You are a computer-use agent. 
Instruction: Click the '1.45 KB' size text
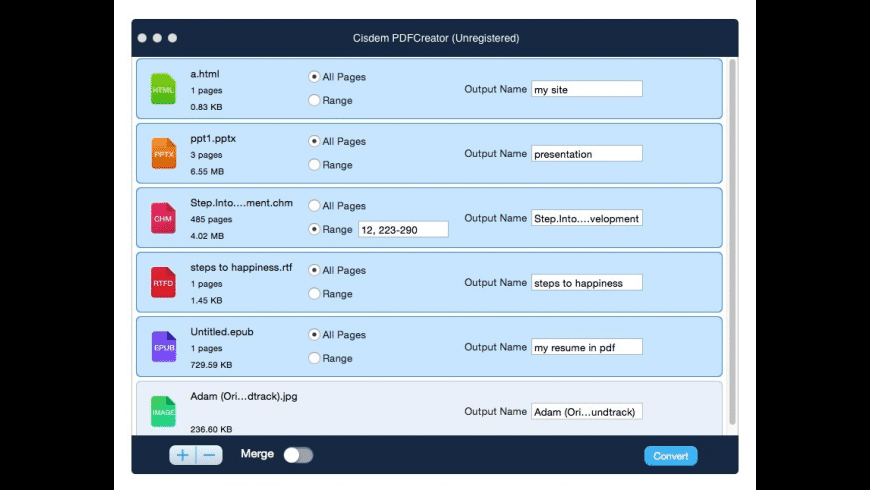(x=206, y=300)
